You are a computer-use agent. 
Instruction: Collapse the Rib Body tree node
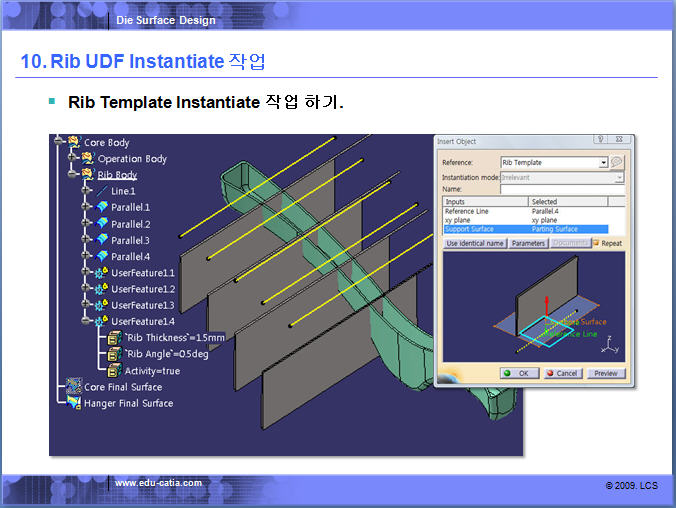73,174
